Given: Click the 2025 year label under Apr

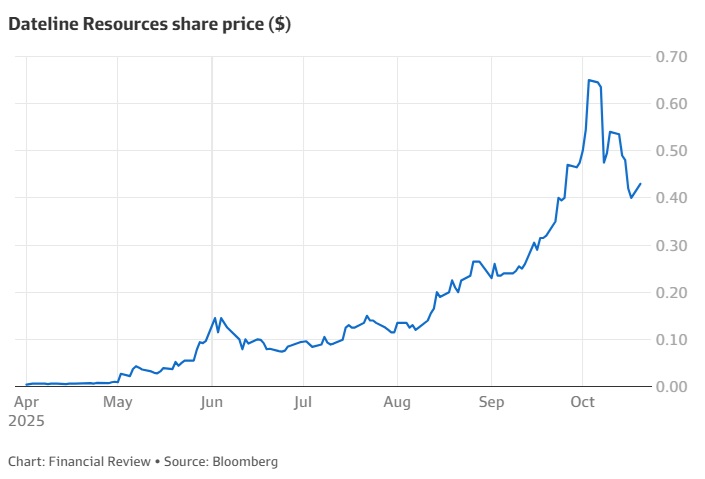Looking at the screenshot, I should (28, 421).
